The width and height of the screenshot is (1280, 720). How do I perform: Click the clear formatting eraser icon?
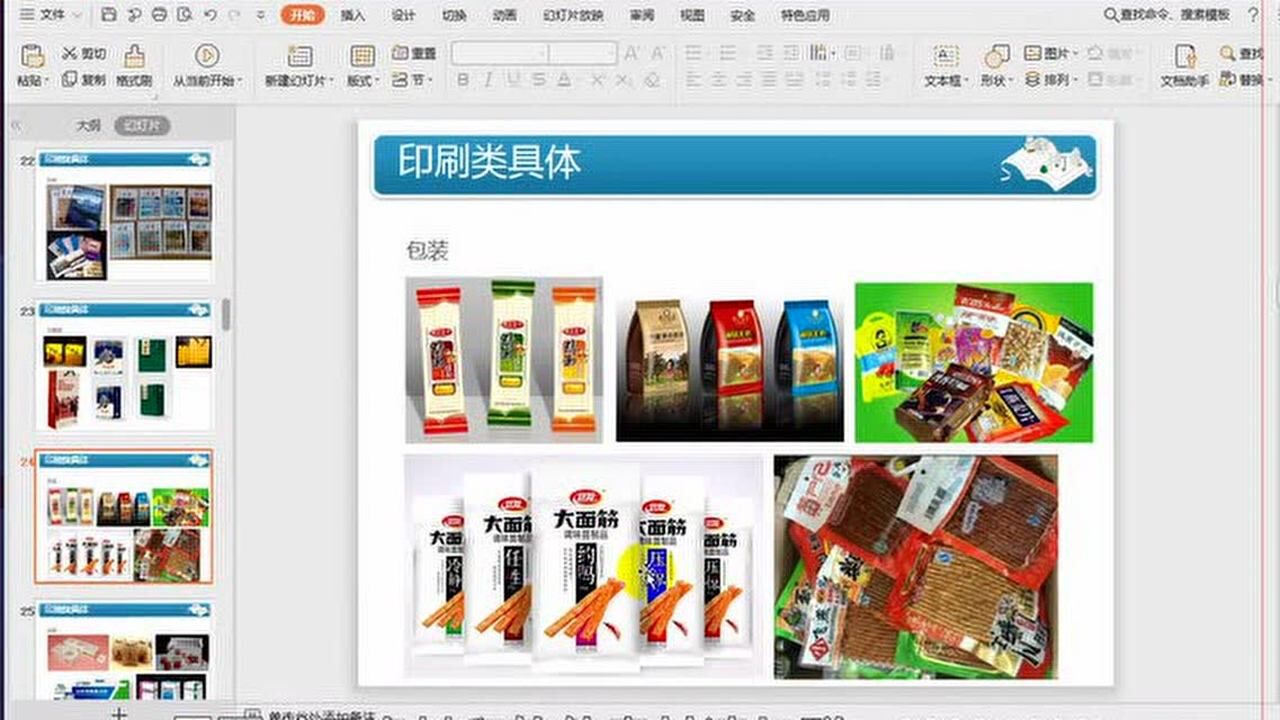coord(652,80)
